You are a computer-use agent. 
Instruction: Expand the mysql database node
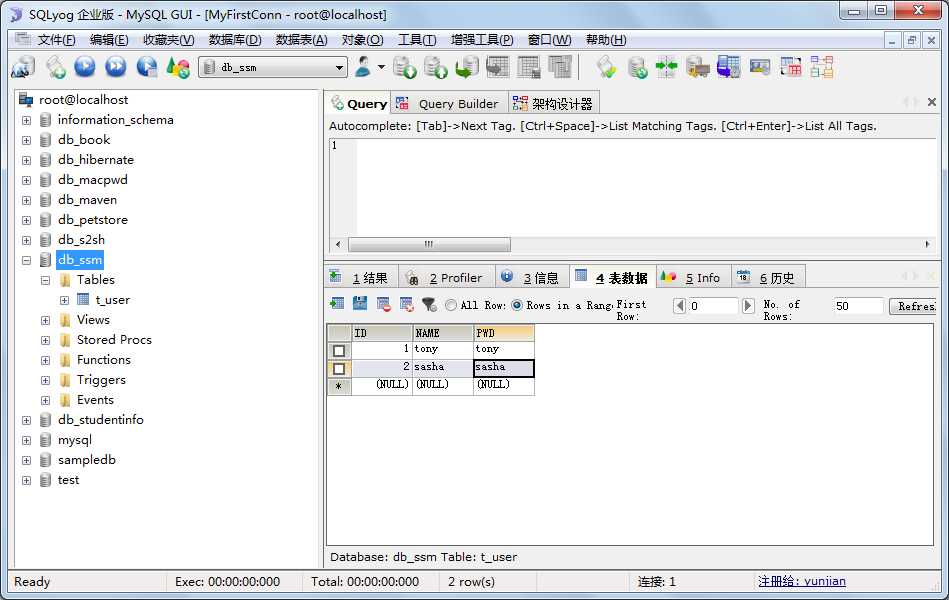26,440
